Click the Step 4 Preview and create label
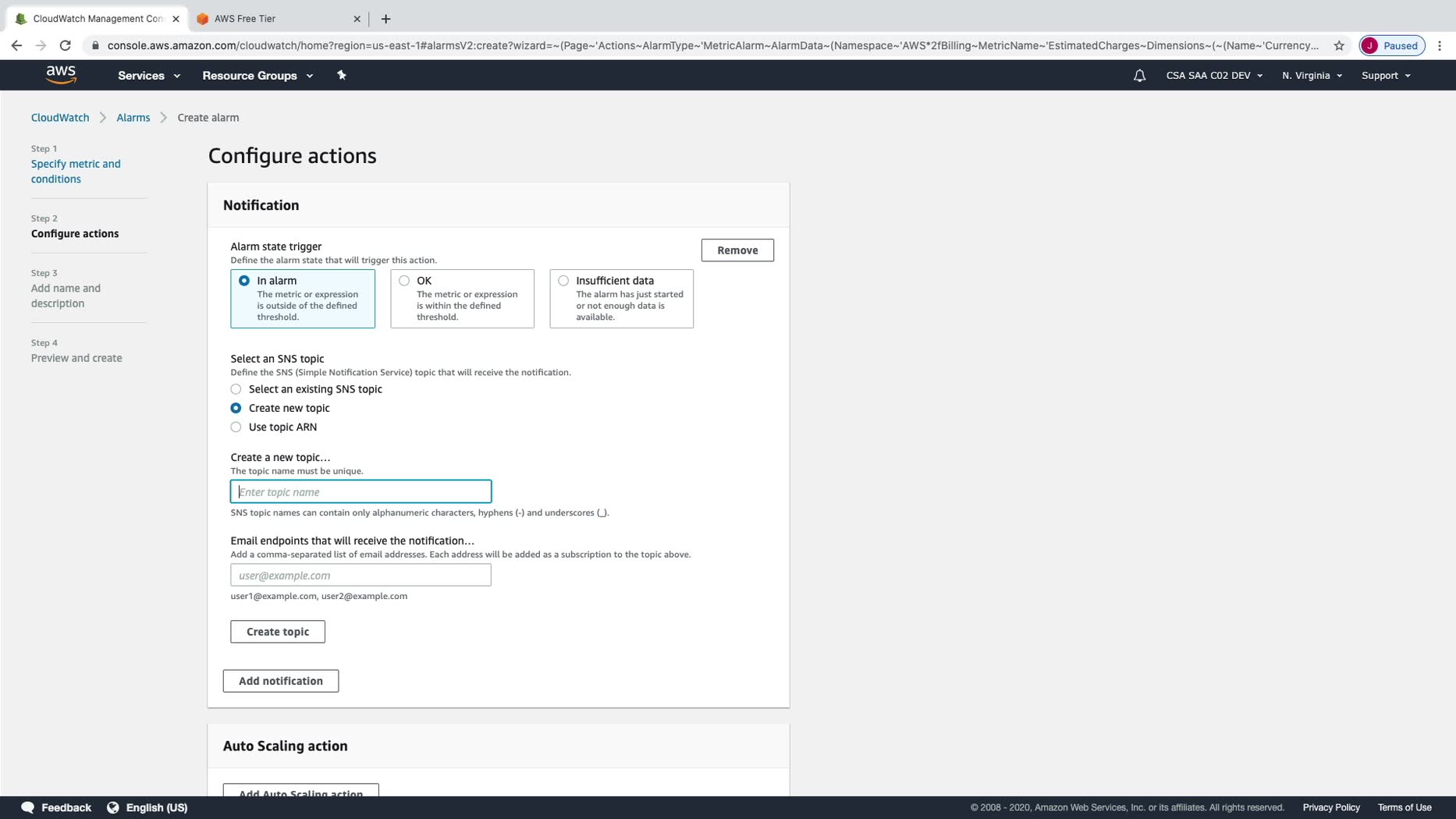Image resolution: width=1456 pixels, height=819 pixels. [76, 358]
